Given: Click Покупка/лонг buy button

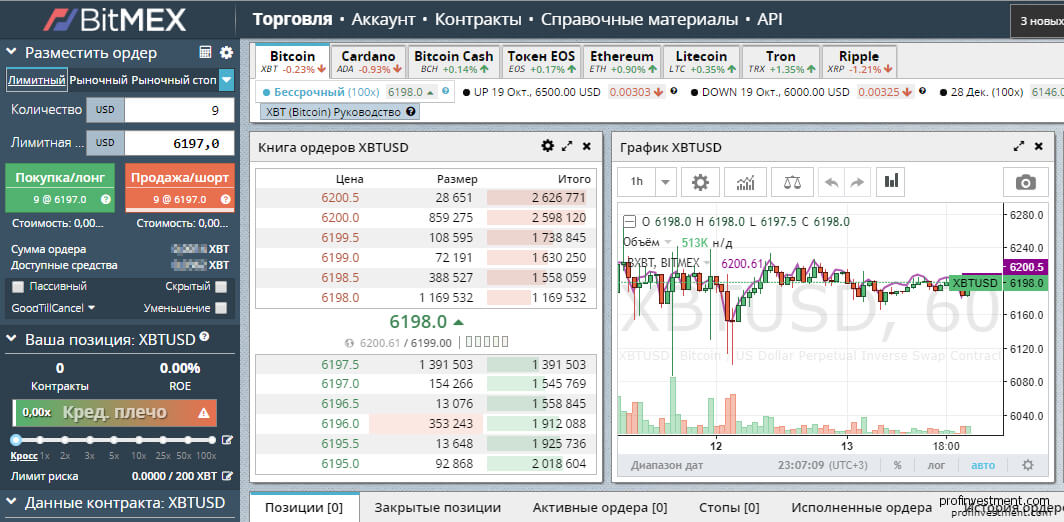Looking at the screenshot, I should click(x=60, y=187).
